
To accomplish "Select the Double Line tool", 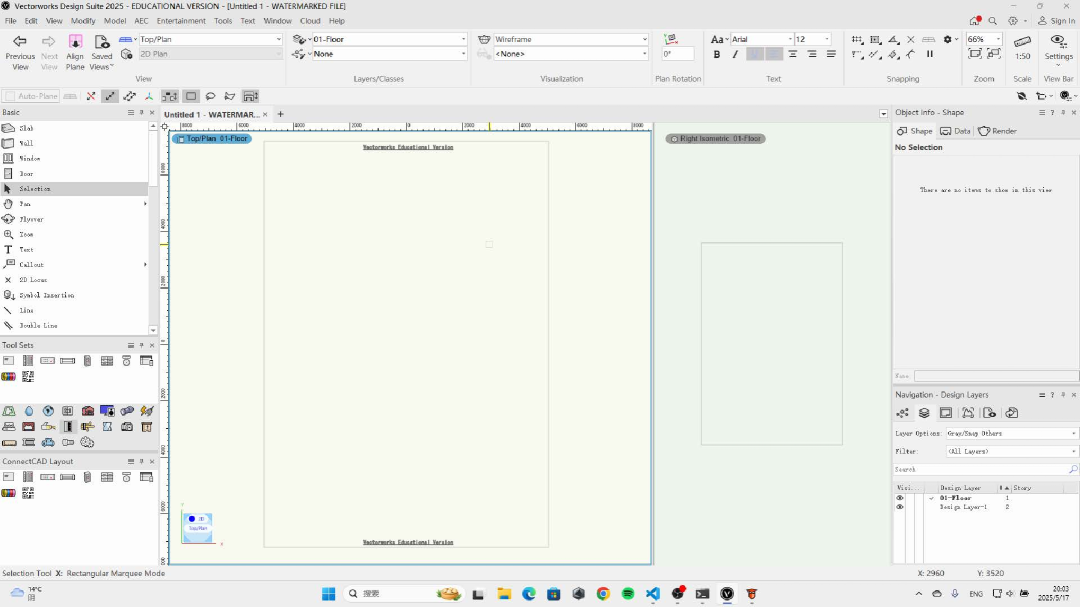I will [x=37, y=326].
